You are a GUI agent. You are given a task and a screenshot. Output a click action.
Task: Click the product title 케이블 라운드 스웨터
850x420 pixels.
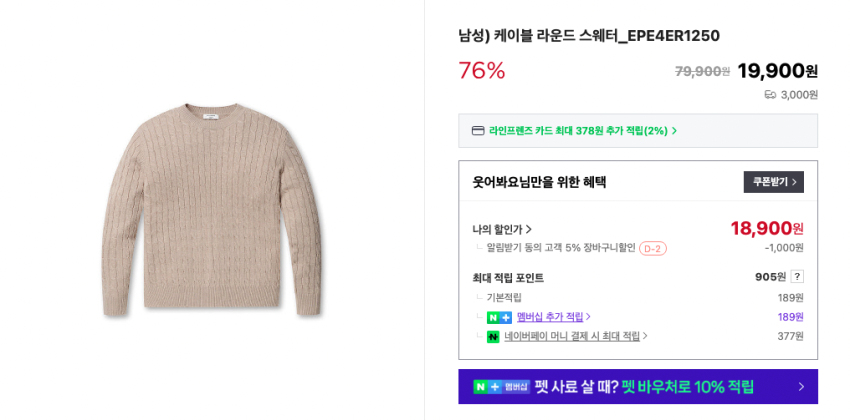point(589,36)
